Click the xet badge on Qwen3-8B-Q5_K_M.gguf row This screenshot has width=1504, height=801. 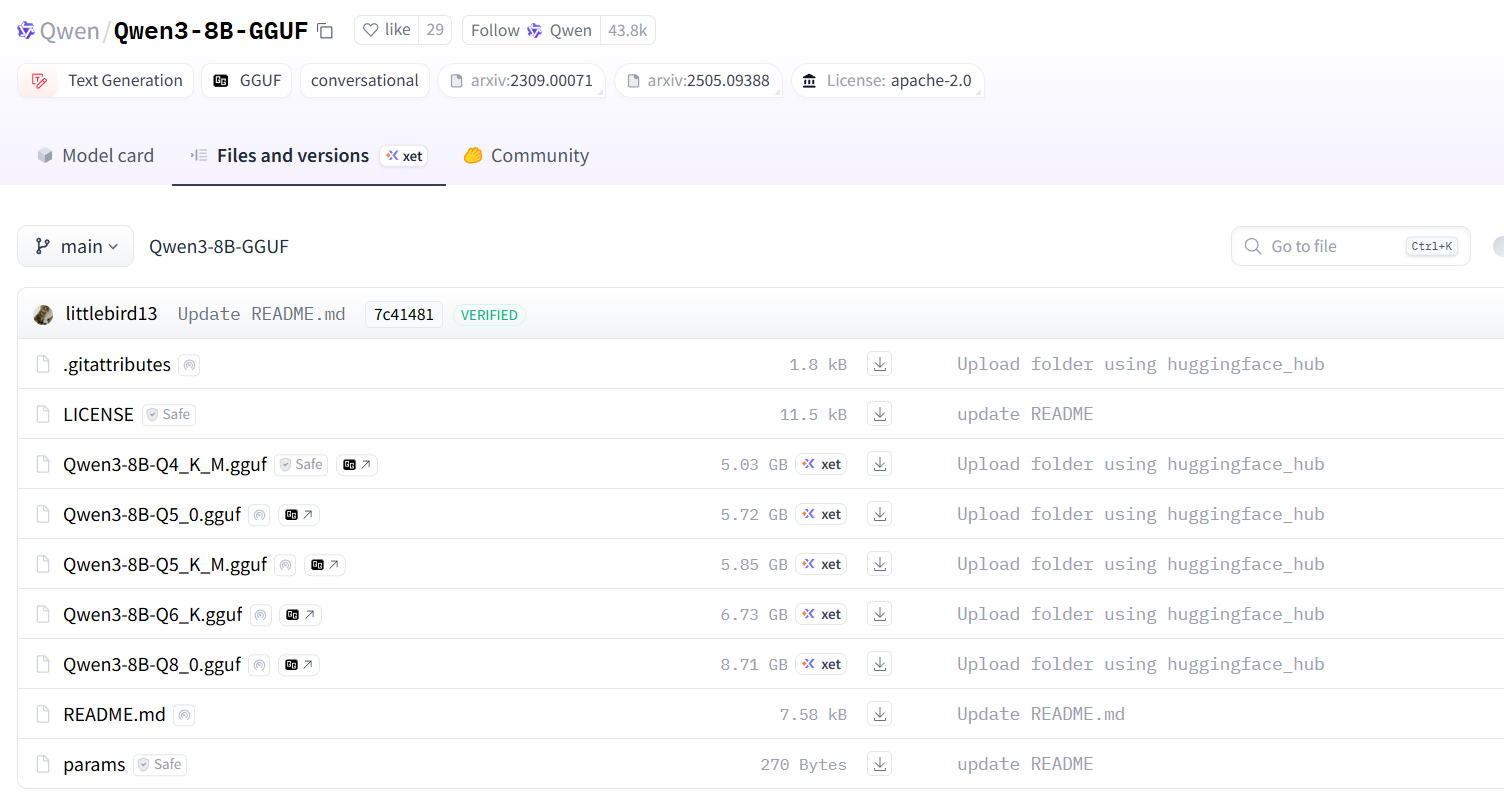(x=821, y=564)
